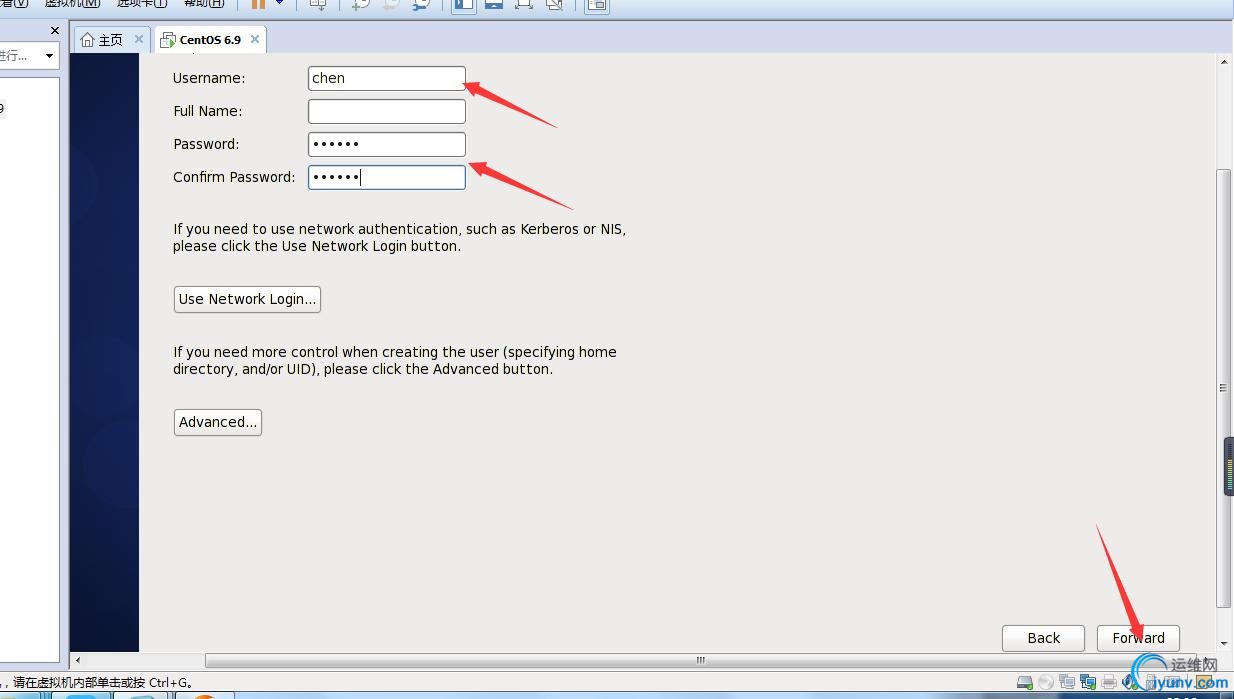Image resolution: width=1234 pixels, height=699 pixels.
Task: Click the right-edge panel grip handle
Action: pyautogui.click(x=1229, y=466)
